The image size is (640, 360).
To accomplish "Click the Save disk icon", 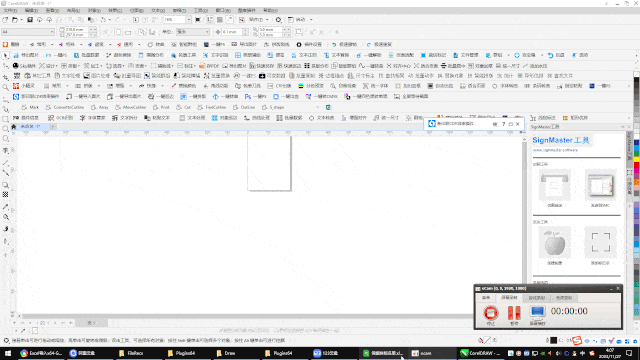I will tap(30, 20).
